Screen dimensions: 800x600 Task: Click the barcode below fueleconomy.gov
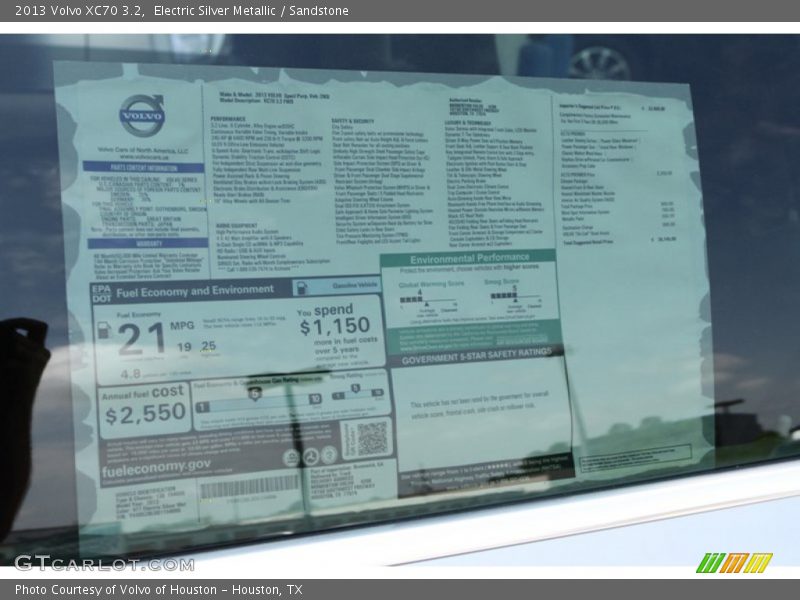pos(250,486)
